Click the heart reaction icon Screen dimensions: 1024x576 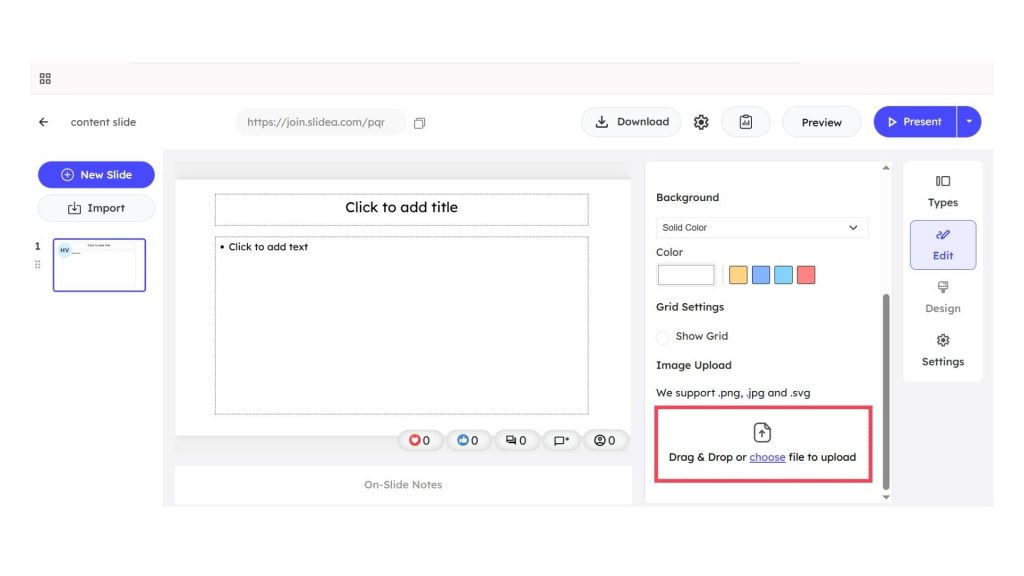point(413,440)
